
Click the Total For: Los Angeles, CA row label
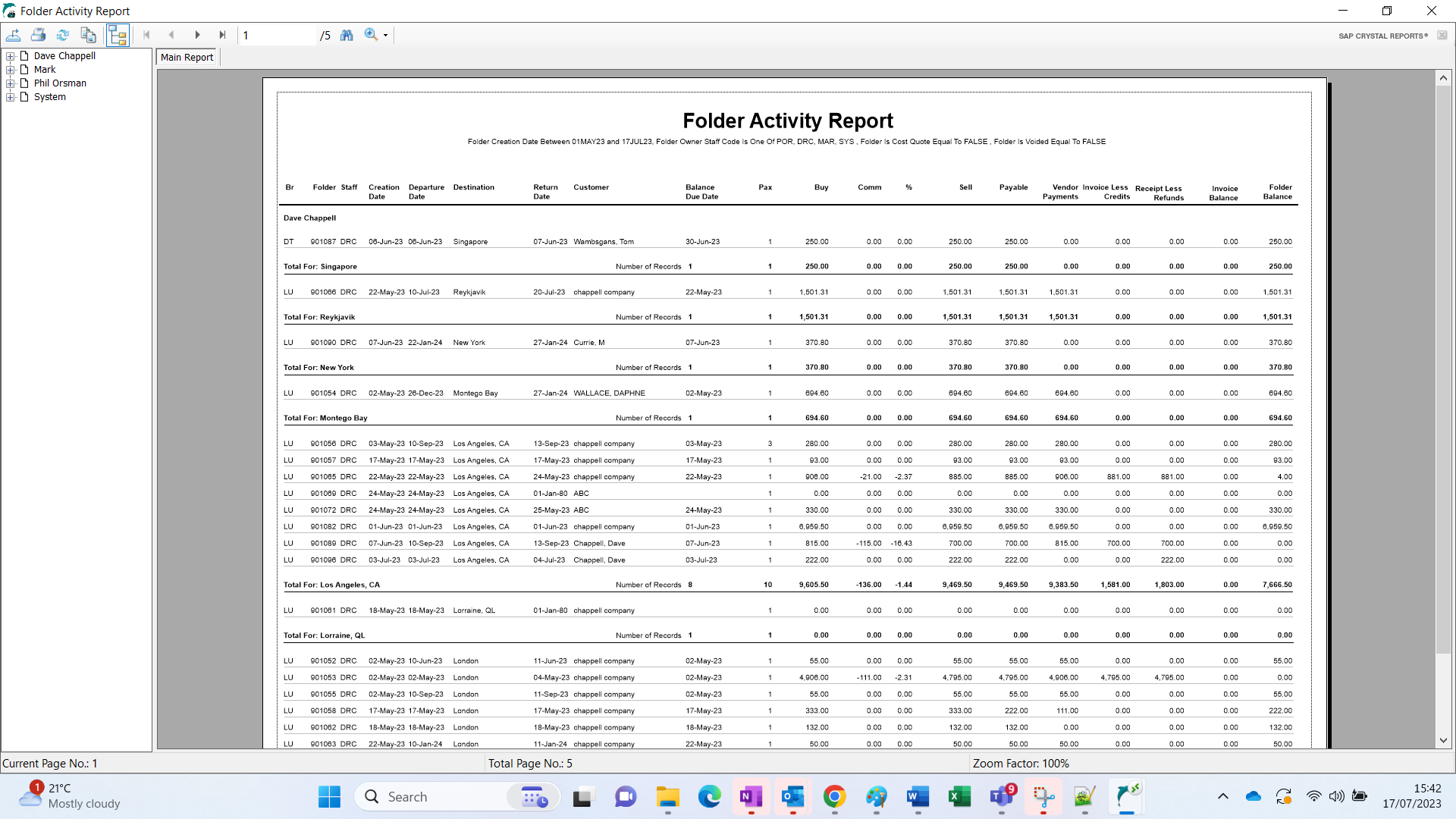[x=331, y=585]
